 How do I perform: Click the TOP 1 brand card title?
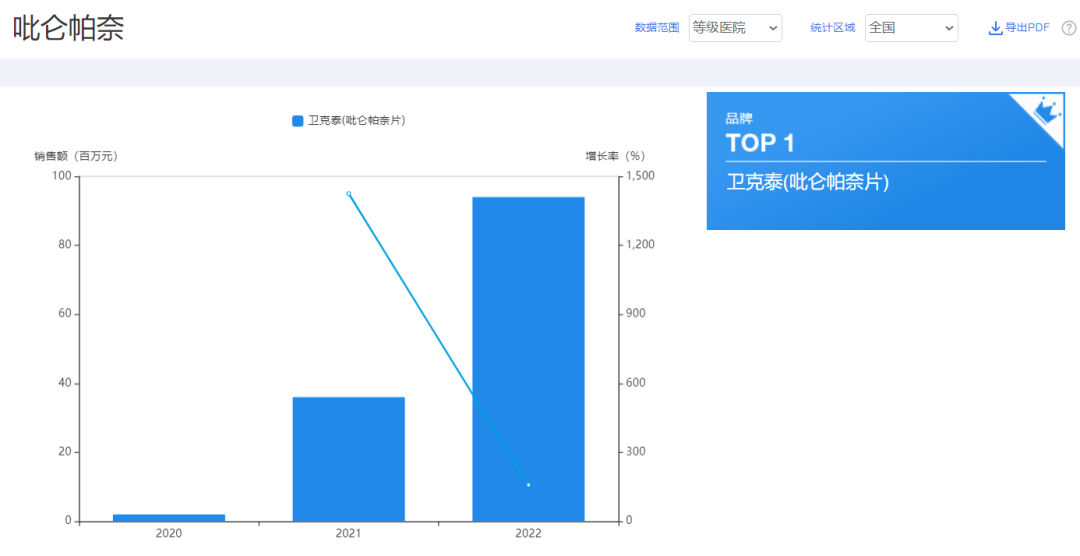coord(760,143)
